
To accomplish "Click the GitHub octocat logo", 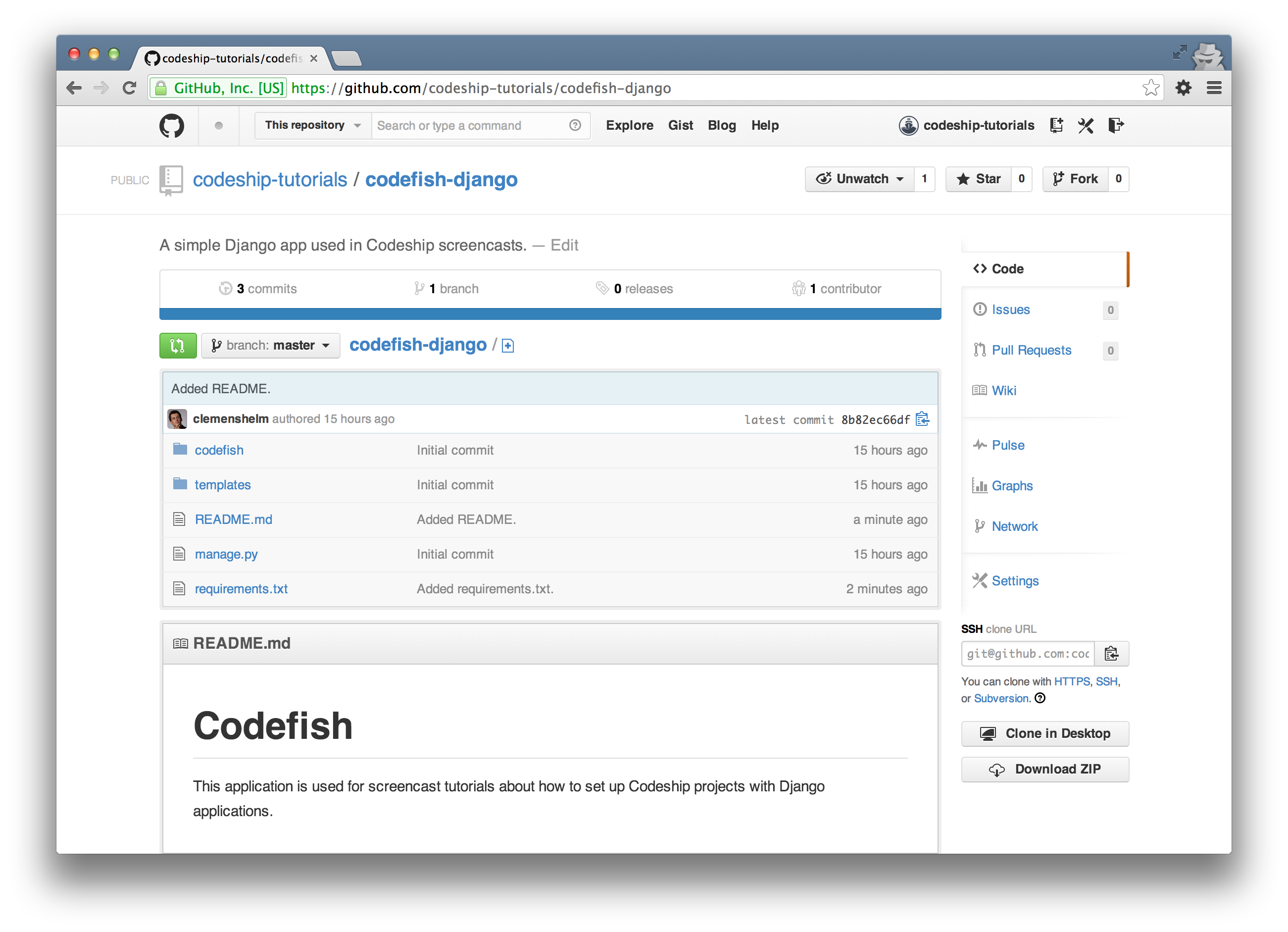I will tap(171, 126).
